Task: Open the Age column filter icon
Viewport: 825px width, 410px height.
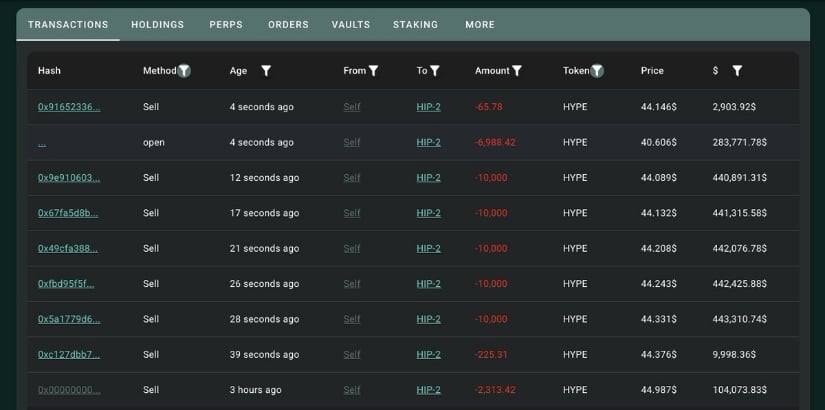Action: point(266,71)
